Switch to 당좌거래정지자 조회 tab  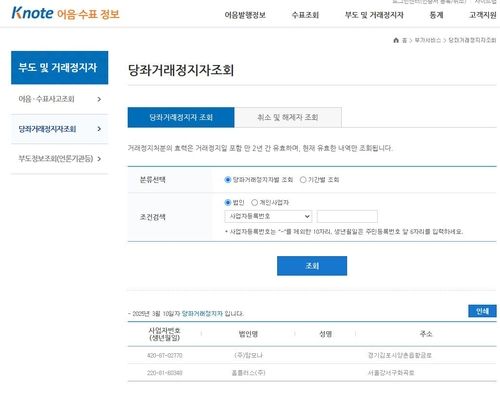181,117
